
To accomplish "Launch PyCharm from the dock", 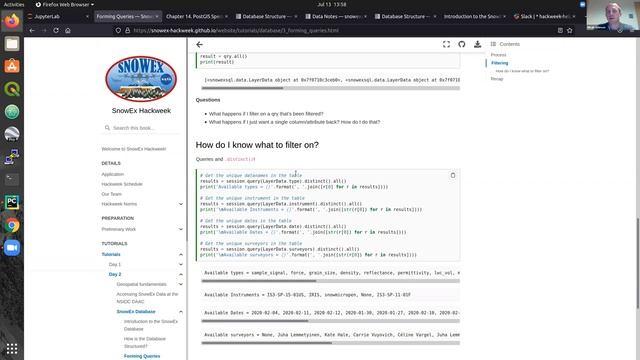I will pyautogui.click(x=12, y=202).
